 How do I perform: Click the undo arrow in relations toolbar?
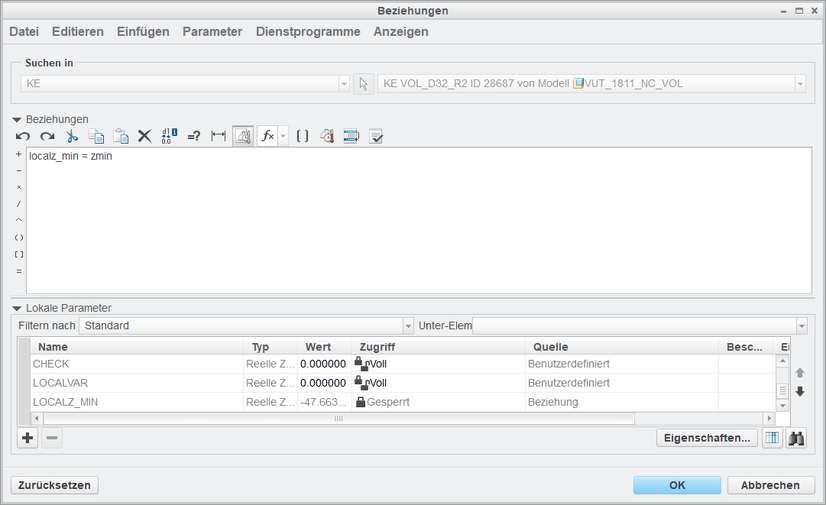click(23, 136)
